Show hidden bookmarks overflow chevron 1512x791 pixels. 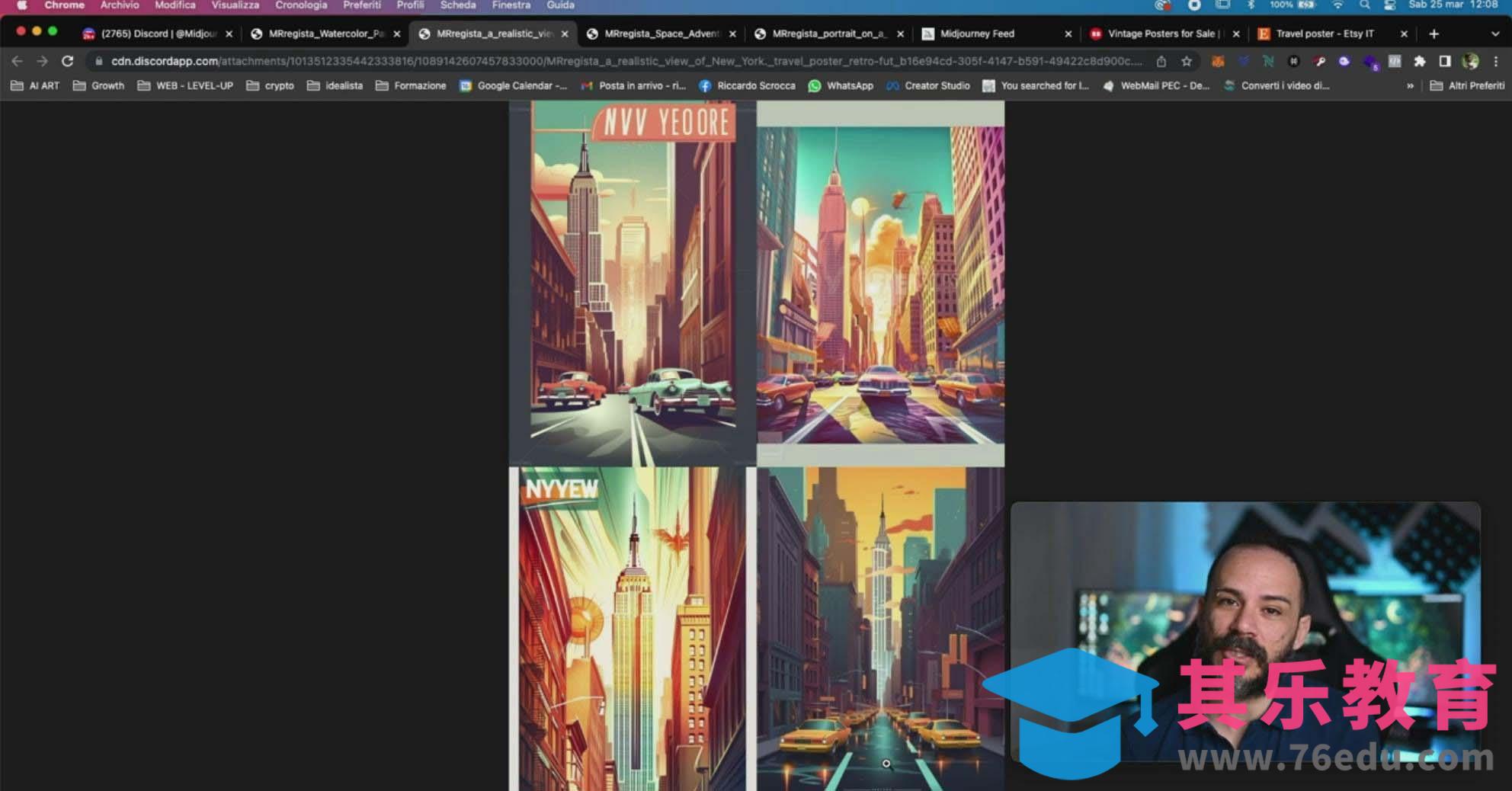1410,85
